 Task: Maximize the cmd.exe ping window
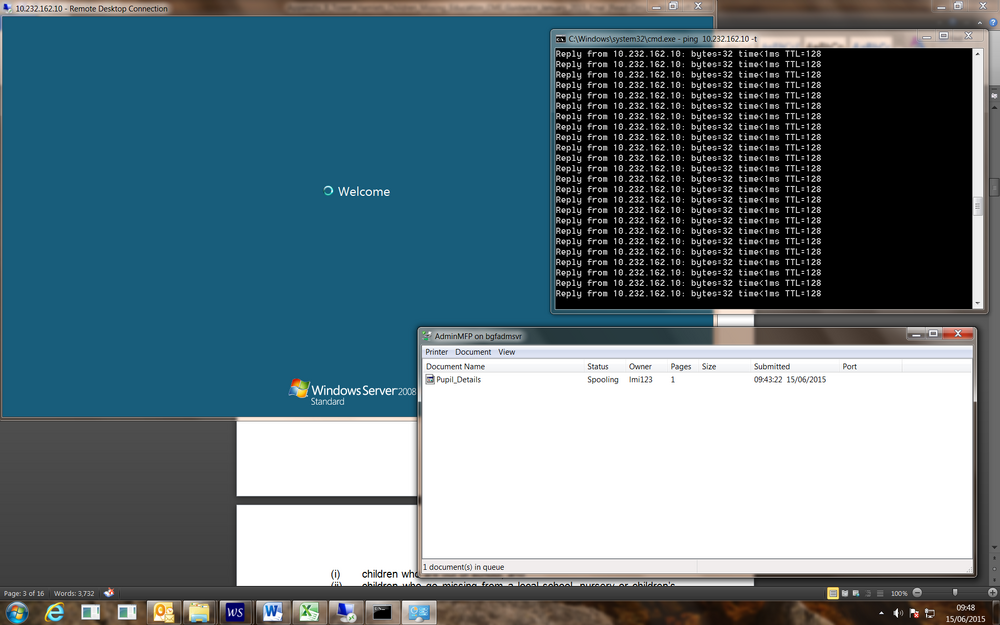944,36
